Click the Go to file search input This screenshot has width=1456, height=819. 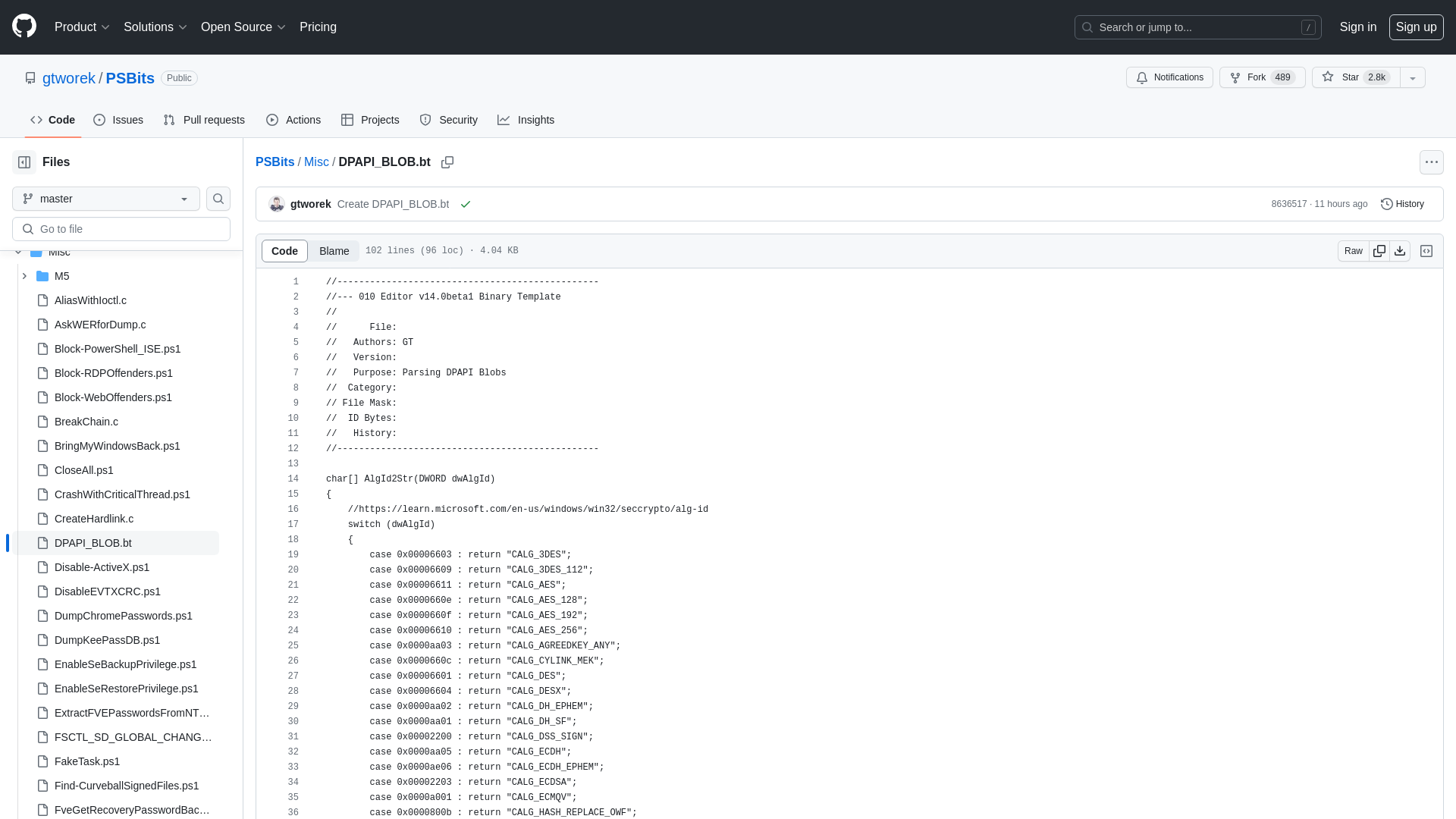pyautogui.click(x=121, y=228)
